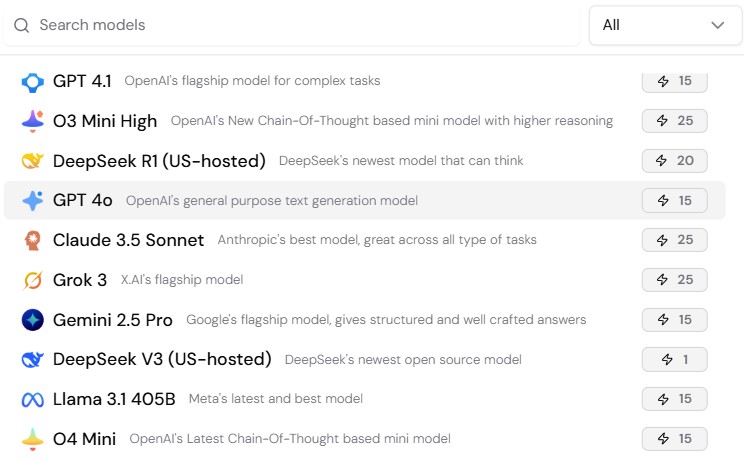
Task: Click the 1 credit badge for DeepSeek V3
Action: (675, 359)
